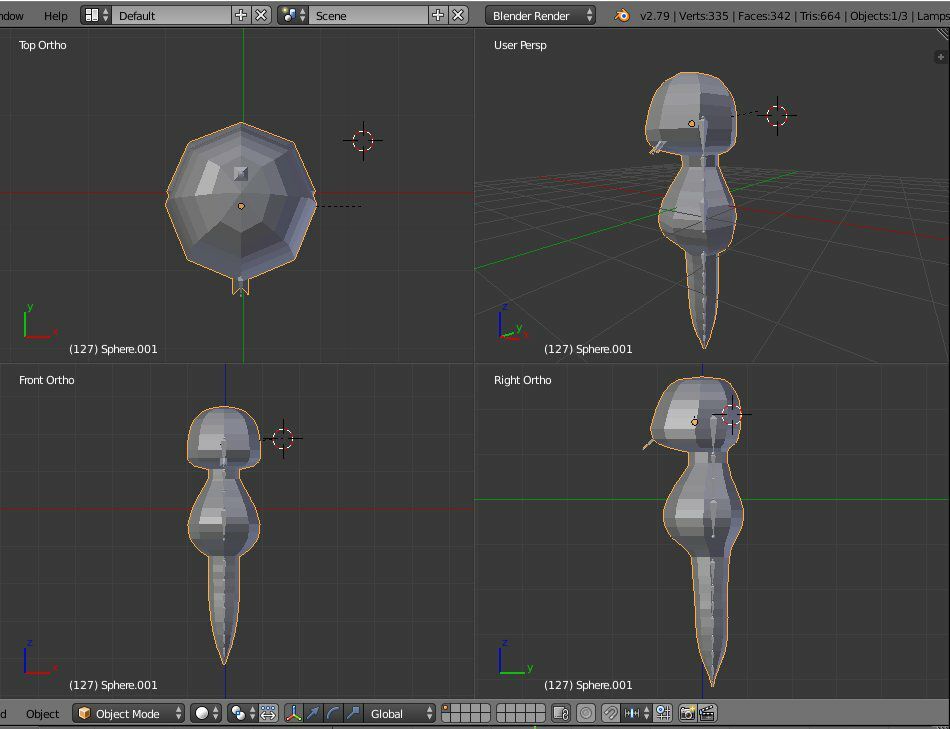Click the Default layout name field
This screenshot has width=950, height=729.
pyautogui.click(x=171, y=16)
